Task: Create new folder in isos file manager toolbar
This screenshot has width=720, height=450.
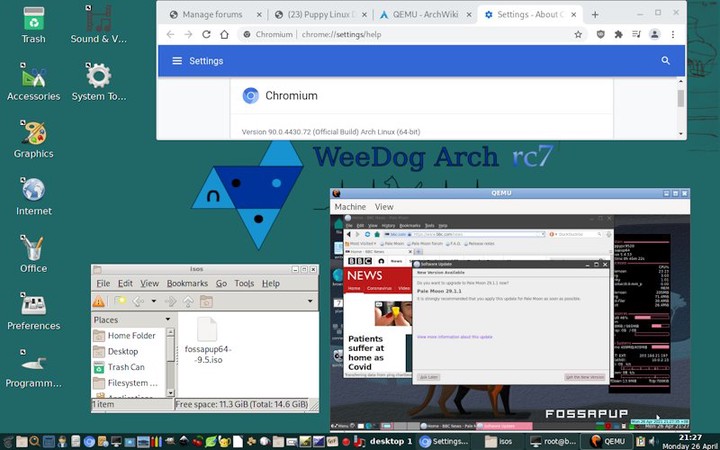Action: 120,301
